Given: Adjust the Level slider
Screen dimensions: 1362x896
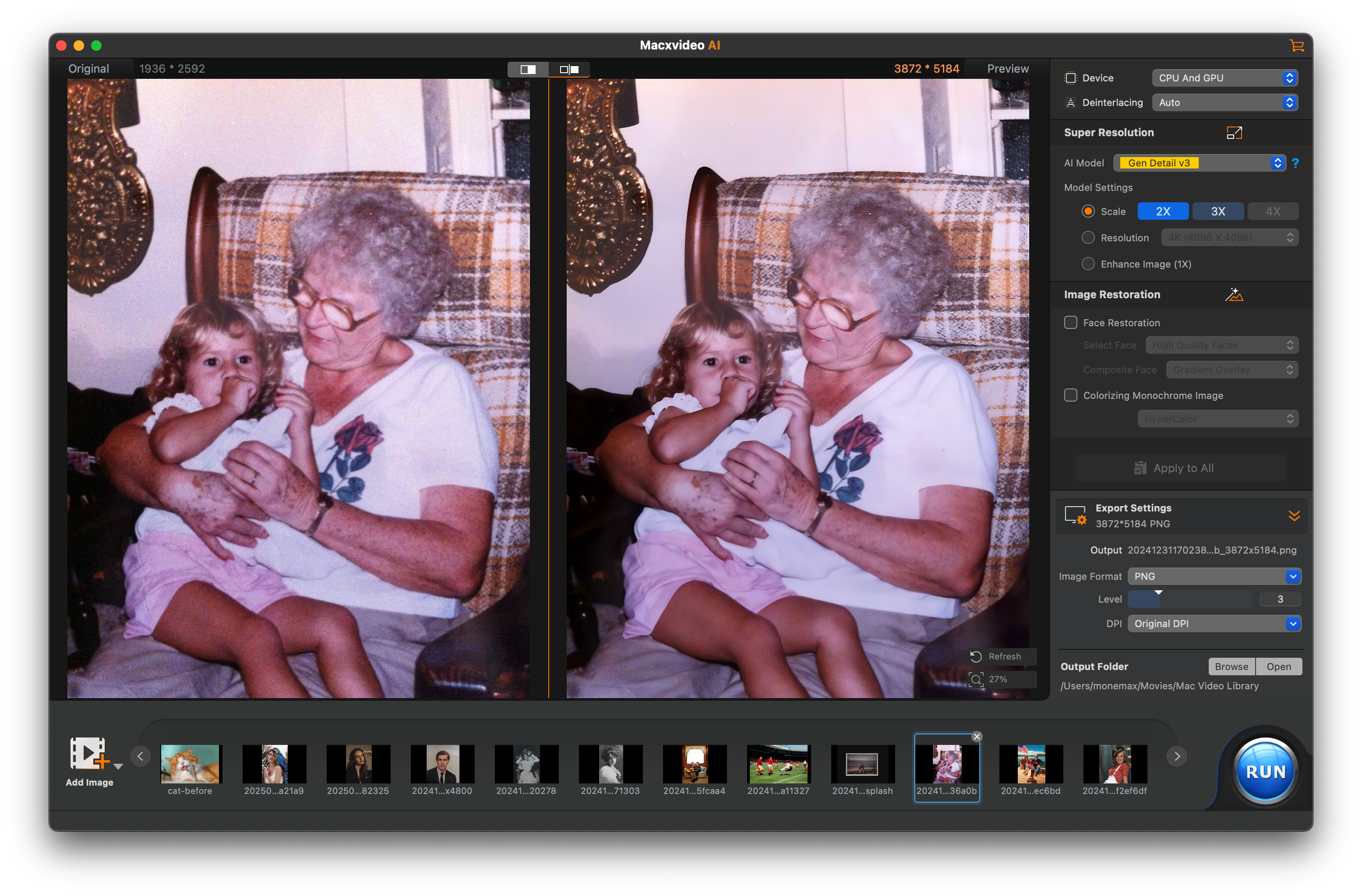Looking at the screenshot, I should tap(1158, 599).
